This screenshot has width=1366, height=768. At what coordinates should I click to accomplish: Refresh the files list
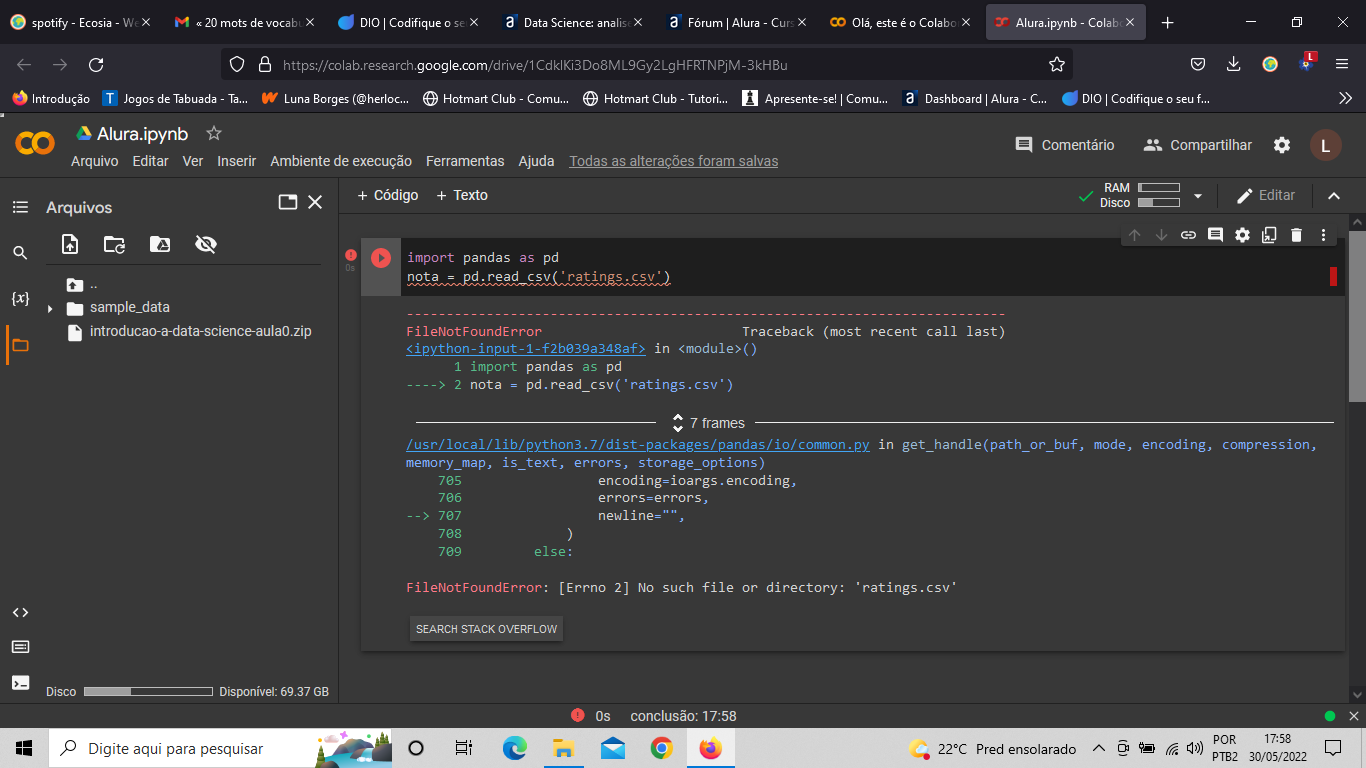115,244
